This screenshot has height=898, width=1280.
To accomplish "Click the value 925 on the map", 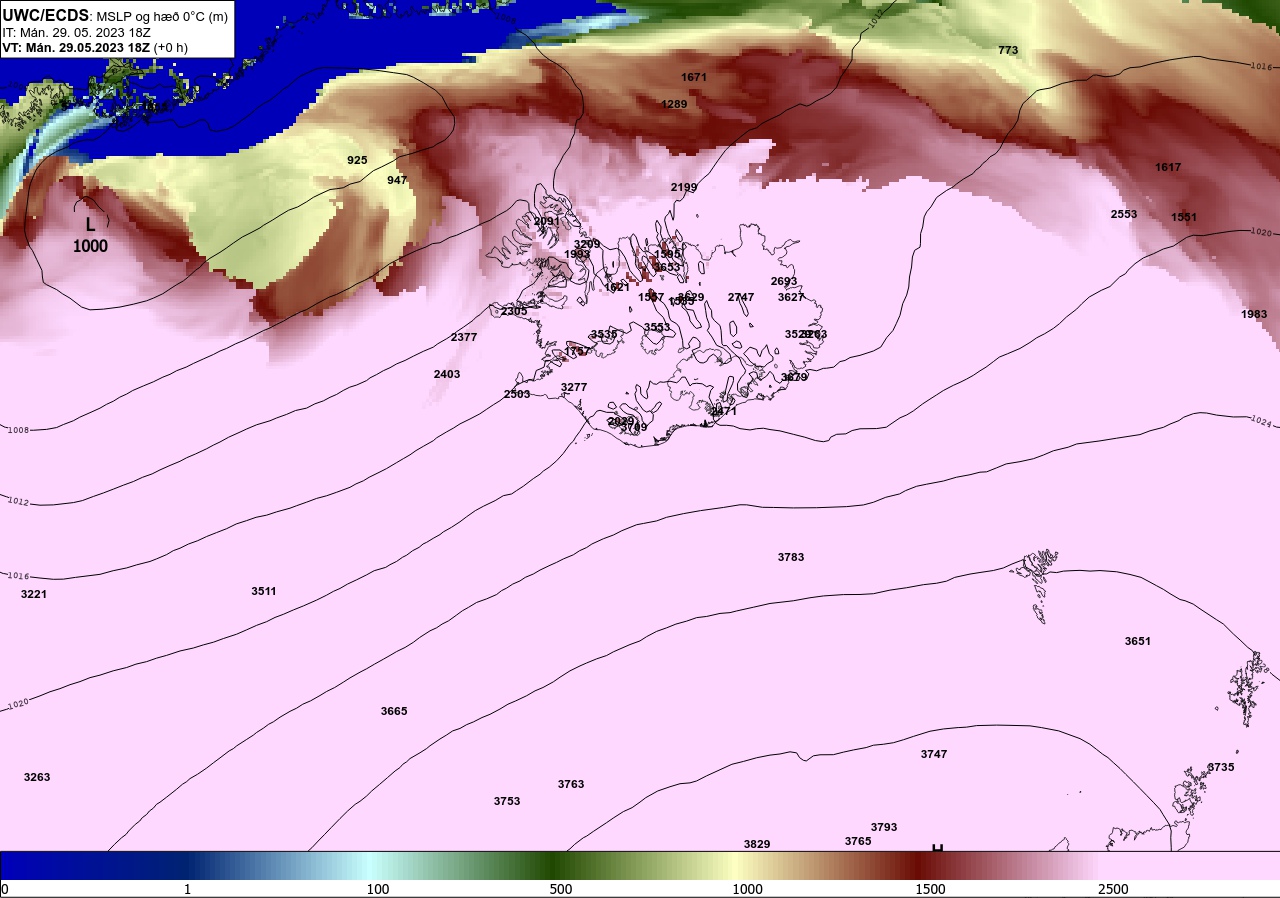I will (x=357, y=160).
